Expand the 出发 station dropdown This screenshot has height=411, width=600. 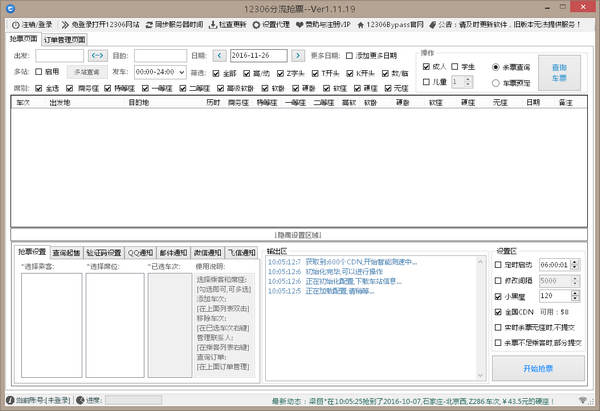click(60, 56)
